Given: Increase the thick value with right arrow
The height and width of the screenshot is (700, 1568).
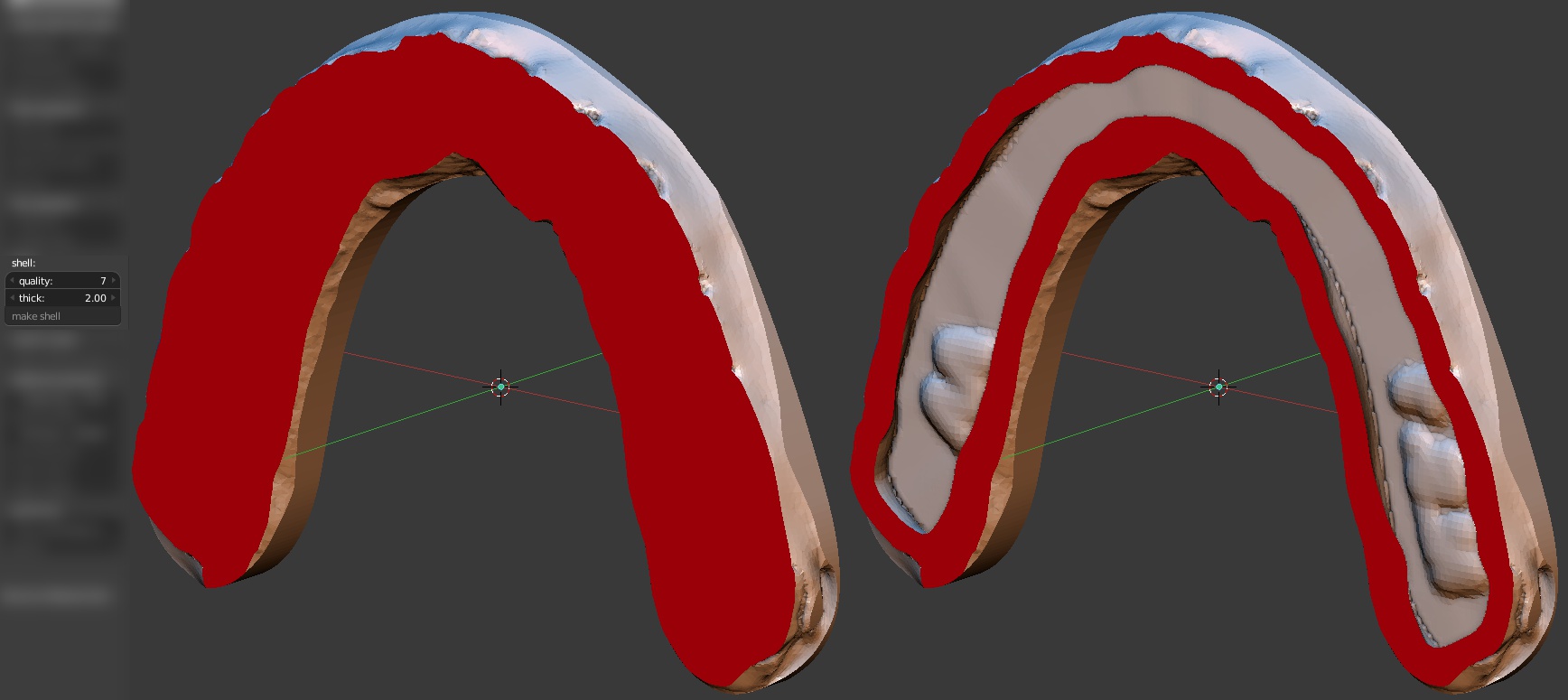Looking at the screenshot, I should click(x=115, y=298).
